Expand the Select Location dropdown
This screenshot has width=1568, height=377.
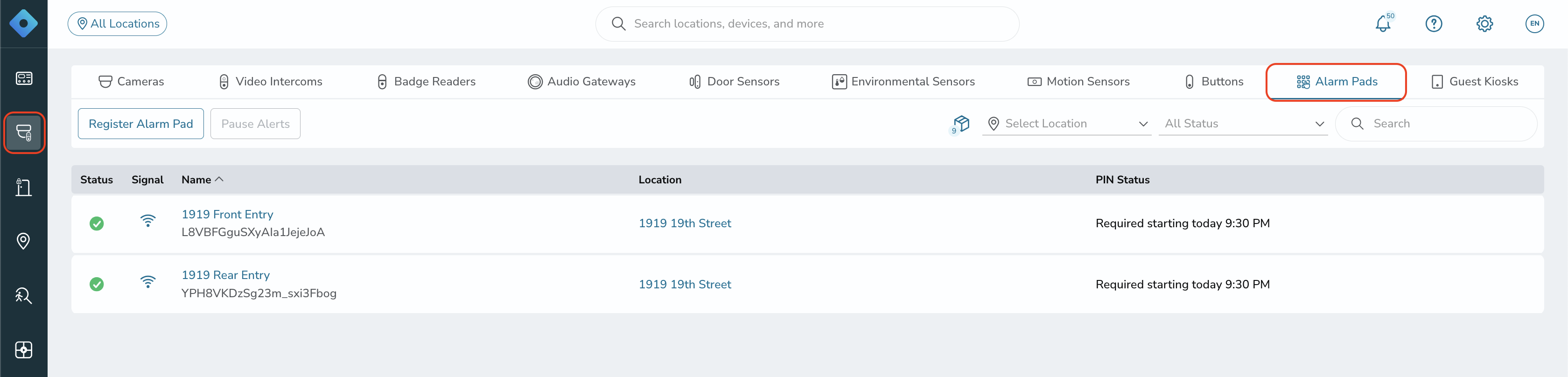click(1066, 124)
